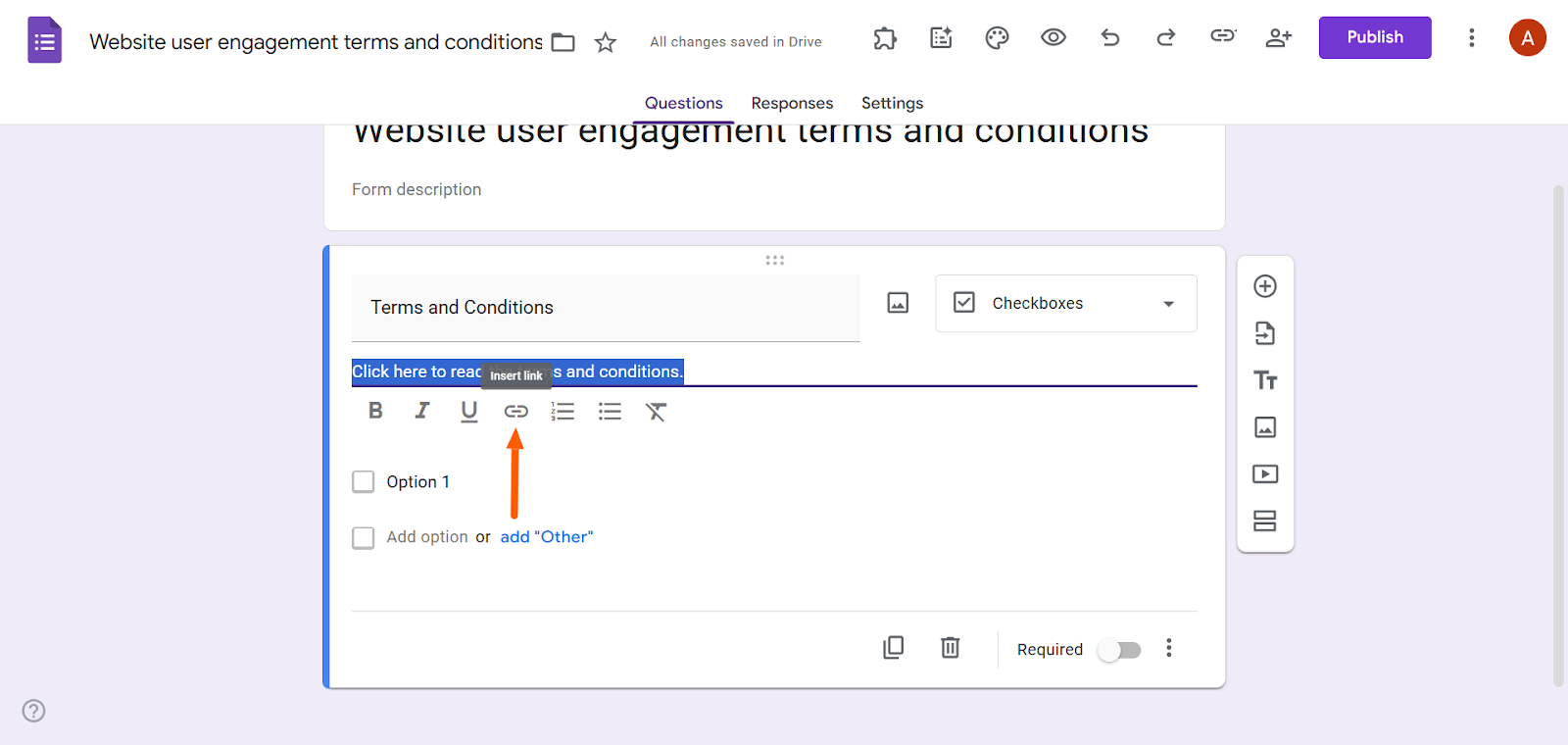Image resolution: width=1568 pixels, height=745 pixels.
Task: Click the Insert link icon
Action: [x=516, y=412]
